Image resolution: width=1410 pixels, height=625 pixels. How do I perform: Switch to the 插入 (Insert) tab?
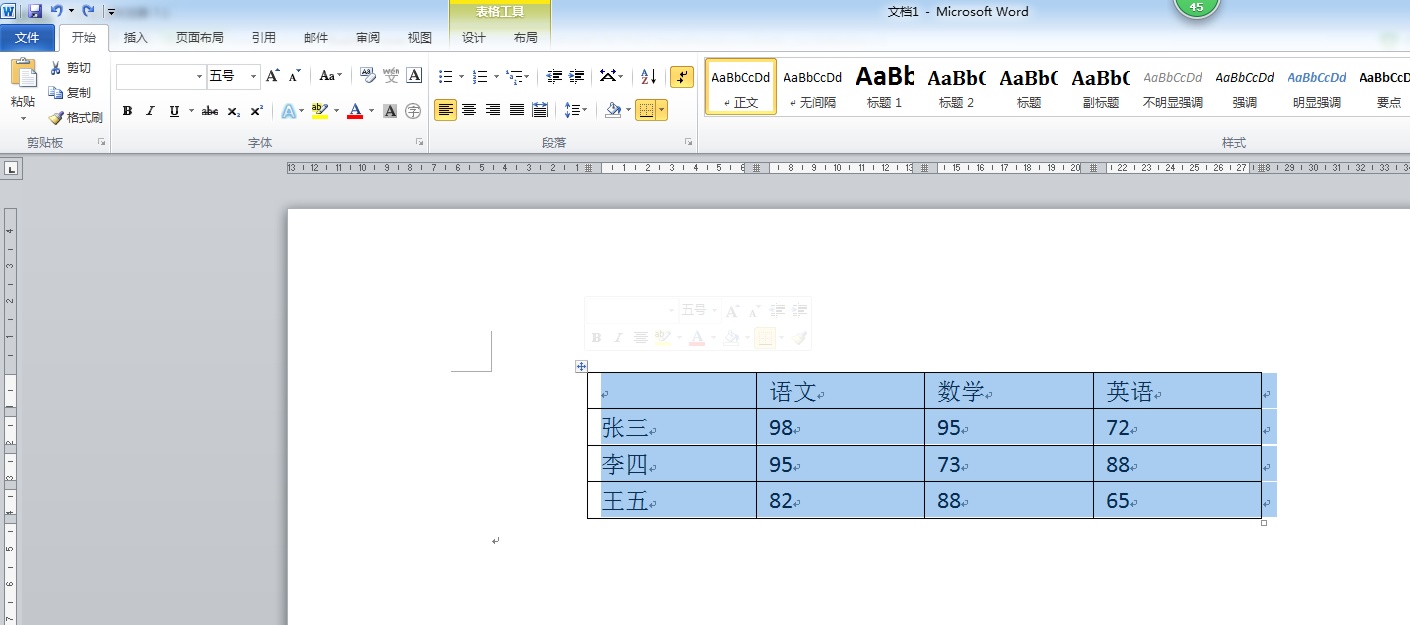point(135,38)
